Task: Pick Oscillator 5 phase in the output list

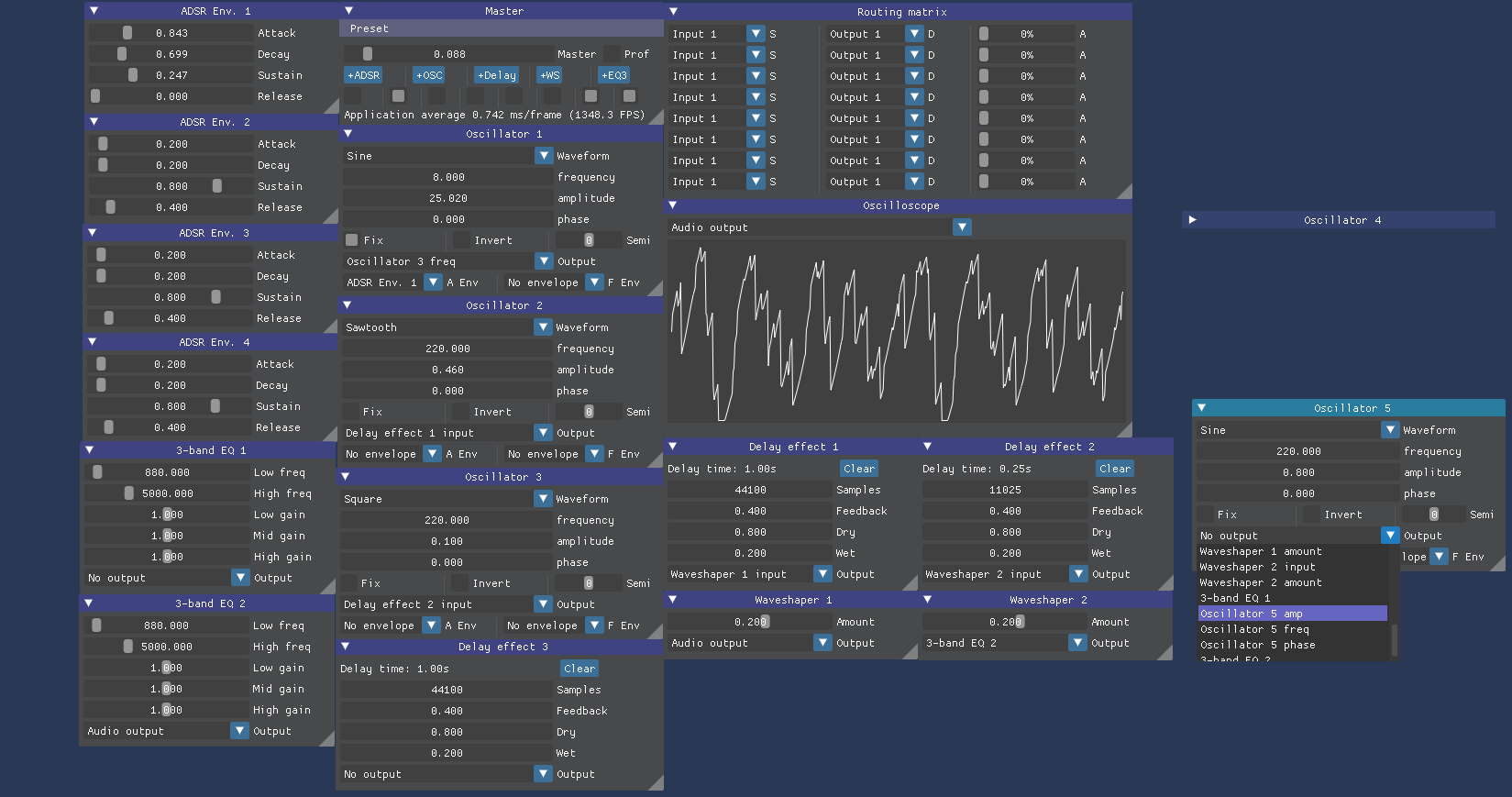Action: (x=1293, y=645)
